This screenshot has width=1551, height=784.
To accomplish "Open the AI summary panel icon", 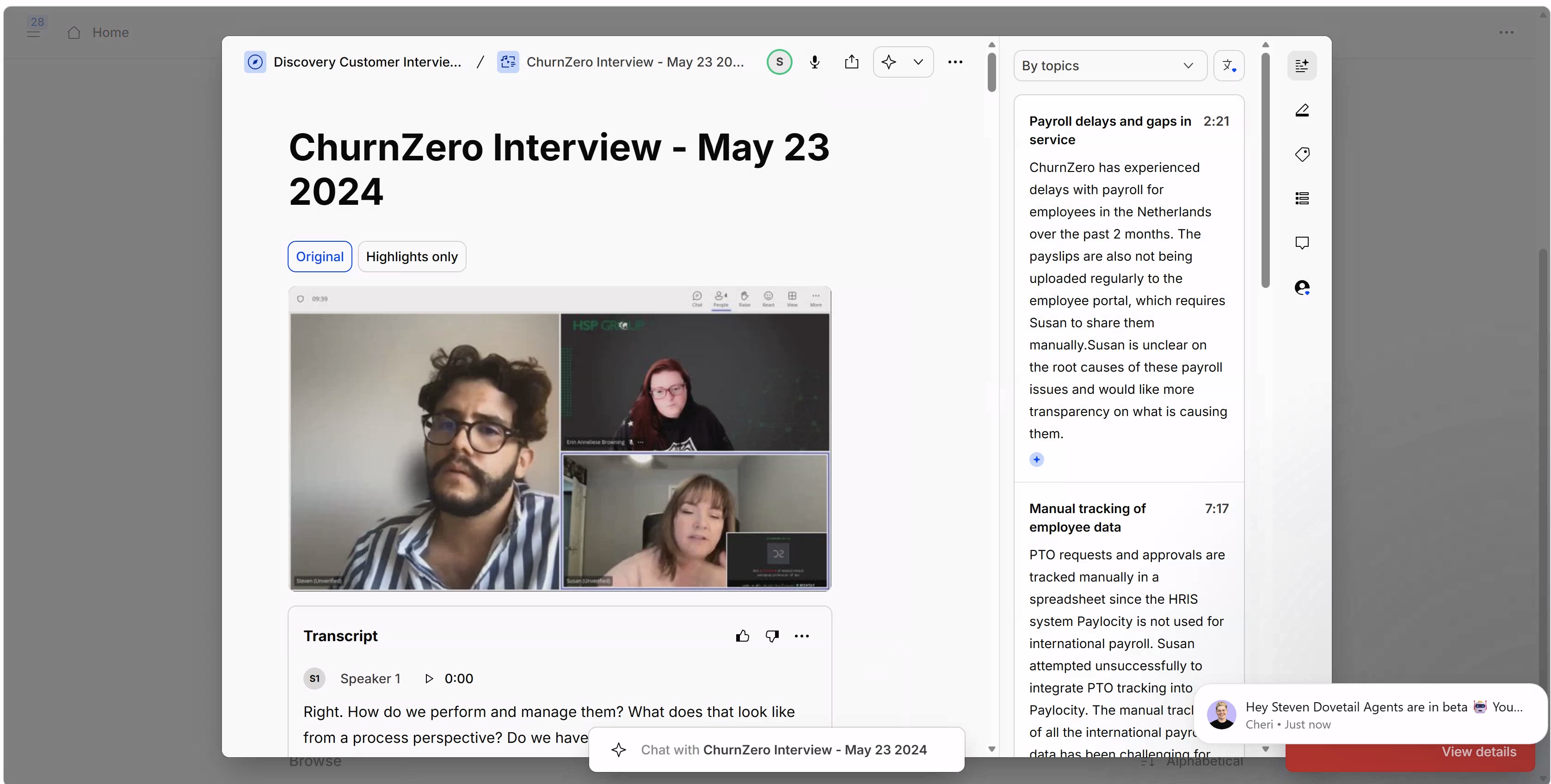I will click(x=1302, y=66).
